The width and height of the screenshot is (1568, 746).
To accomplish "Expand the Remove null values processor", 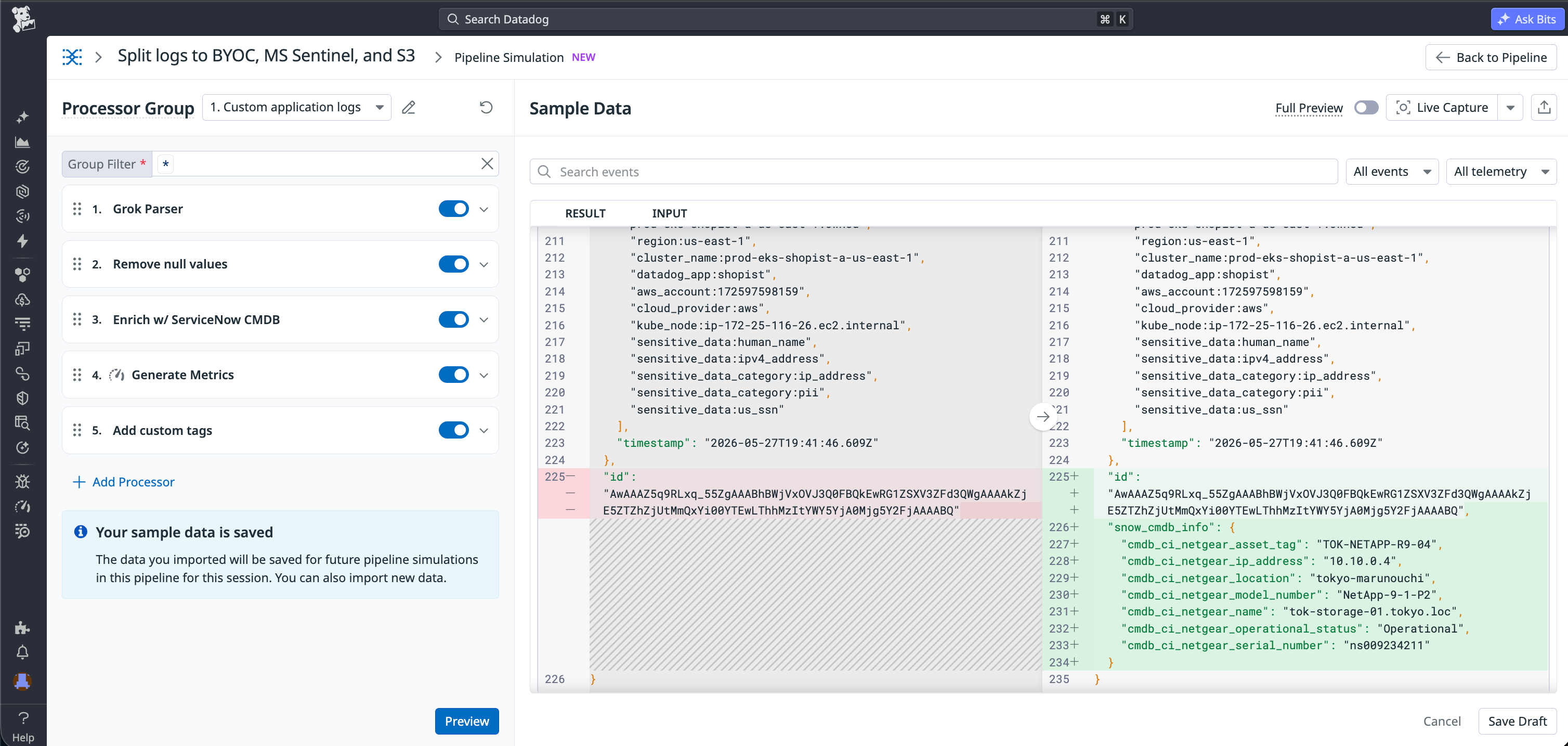I will (x=484, y=265).
